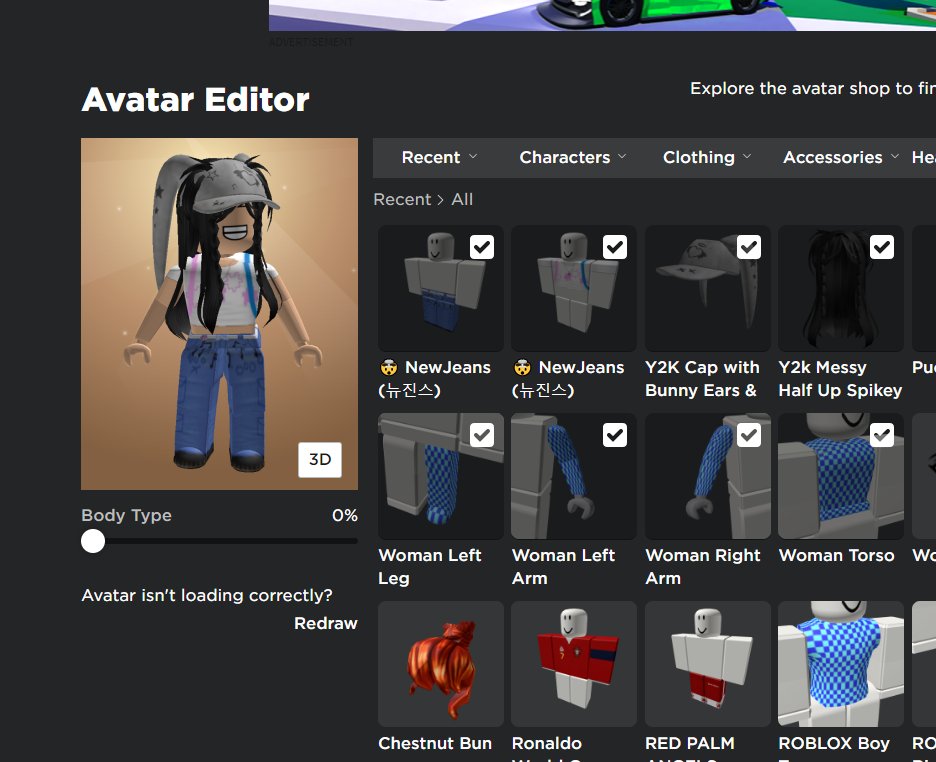Switch avatar preview to 3D
Image resolution: width=936 pixels, height=762 pixels.
320,459
